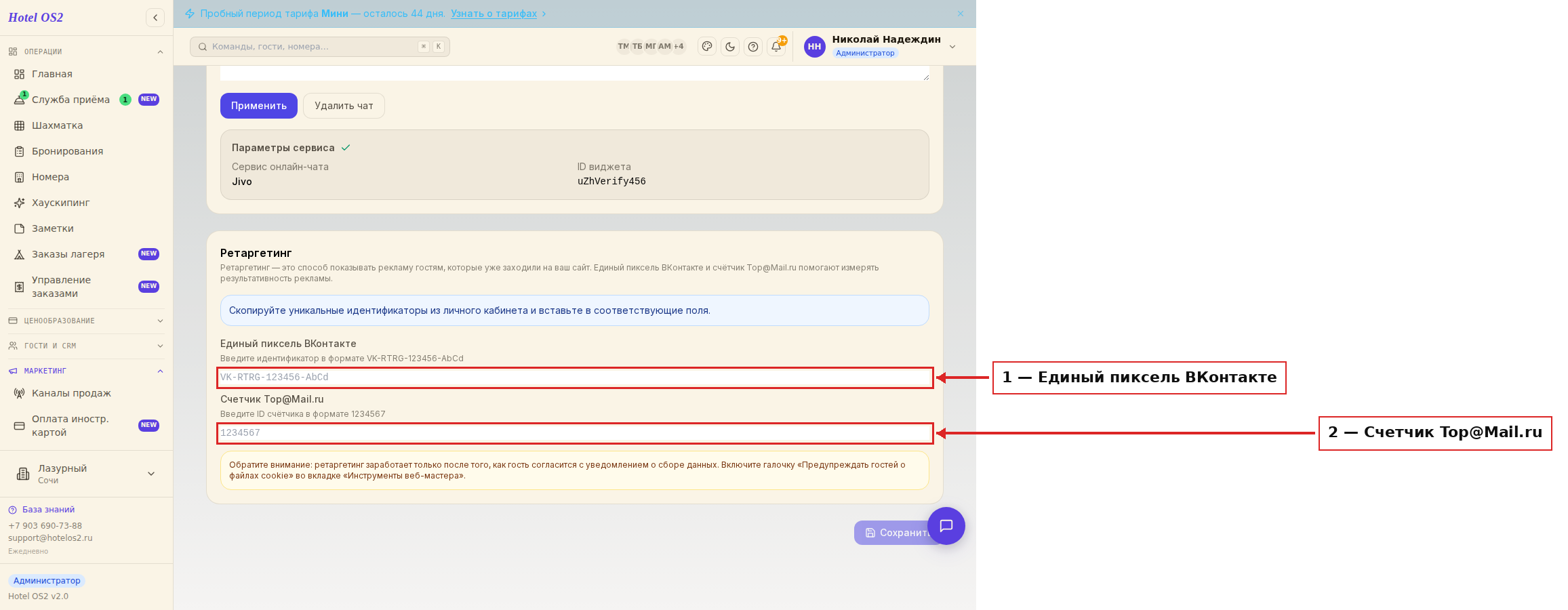Screen dimensions: 1568x610
Task: Click the Заказы лагеря tent icon
Action: (20, 254)
